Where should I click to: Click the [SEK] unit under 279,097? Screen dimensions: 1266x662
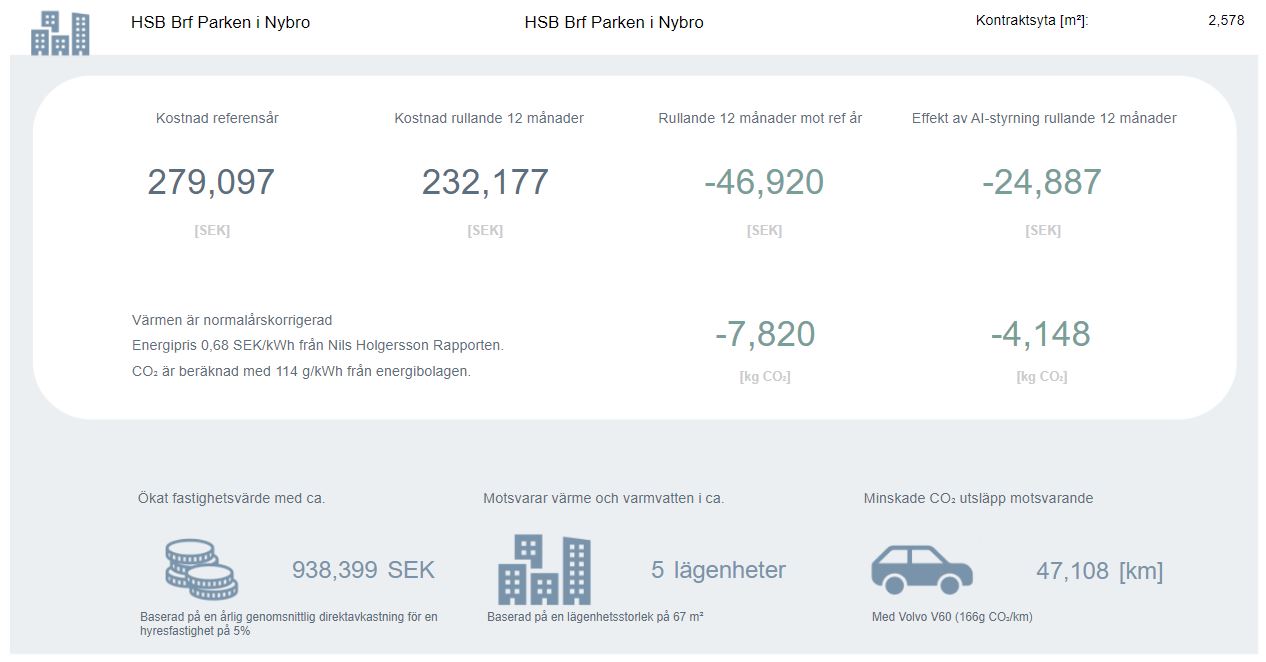(212, 230)
